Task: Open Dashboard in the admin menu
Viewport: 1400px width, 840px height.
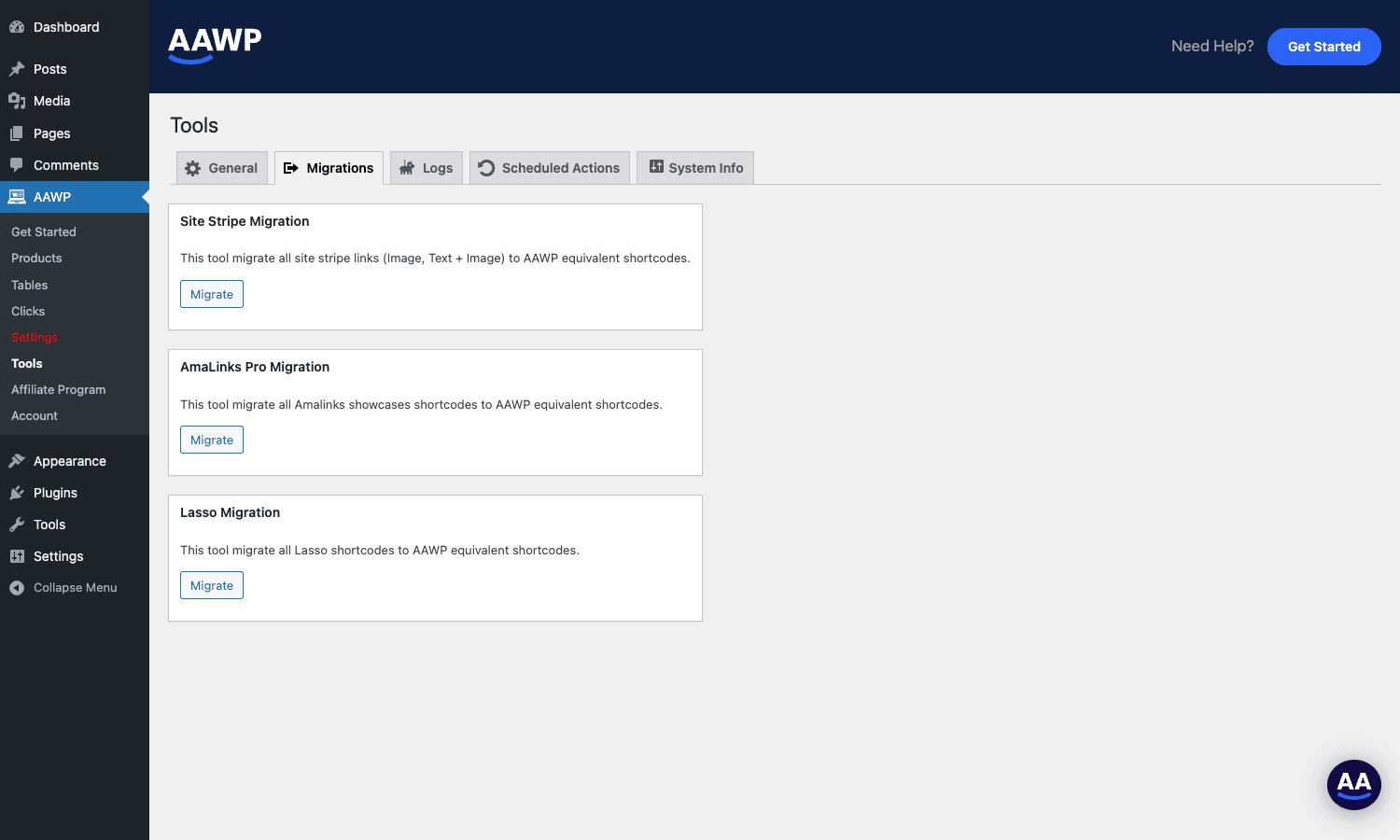Action: click(x=75, y=27)
